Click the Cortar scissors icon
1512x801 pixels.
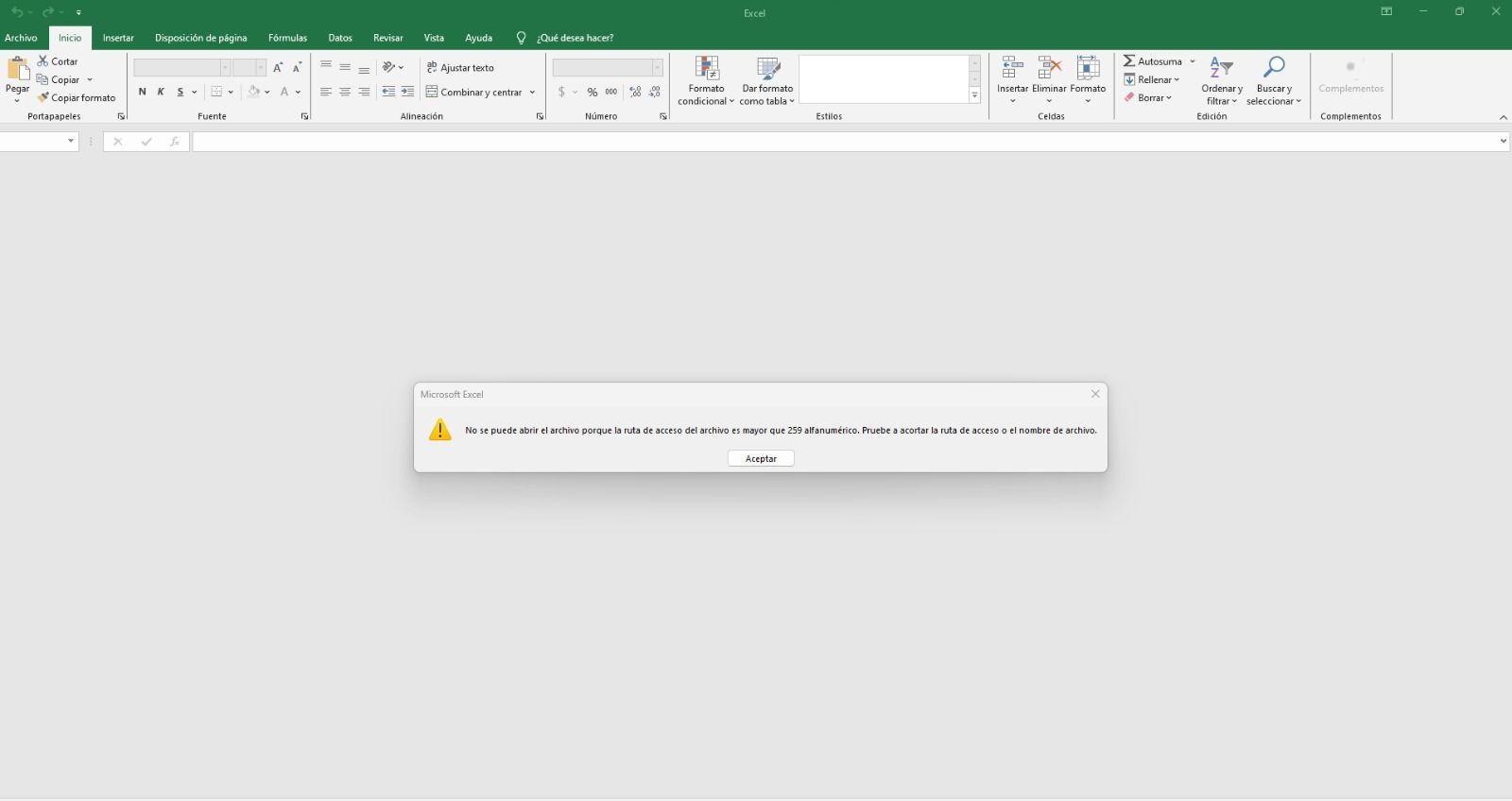coord(43,61)
